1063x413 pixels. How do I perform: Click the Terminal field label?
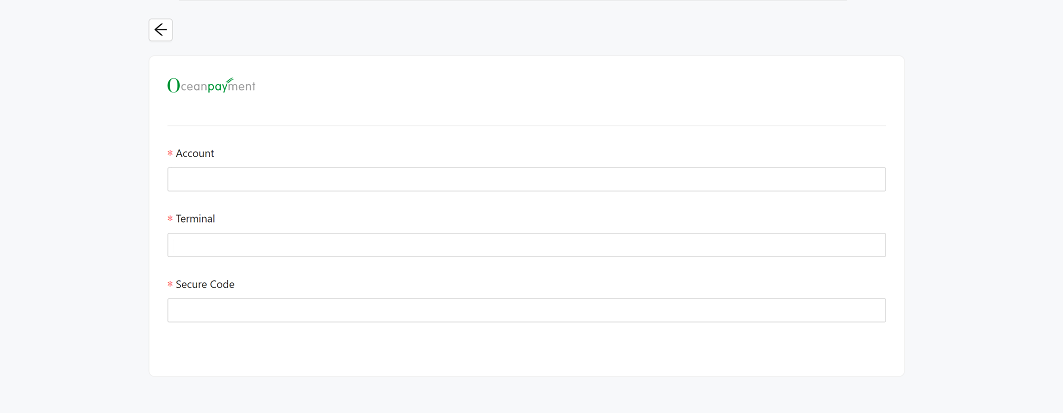195,219
